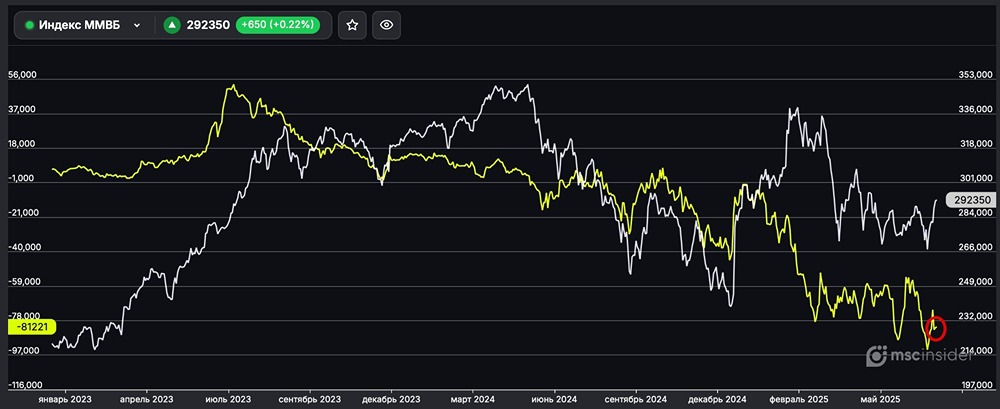The width and height of the screenshot is (1000, 409).
Task: Click the январь 2023 date label
Action: (64, 399)
